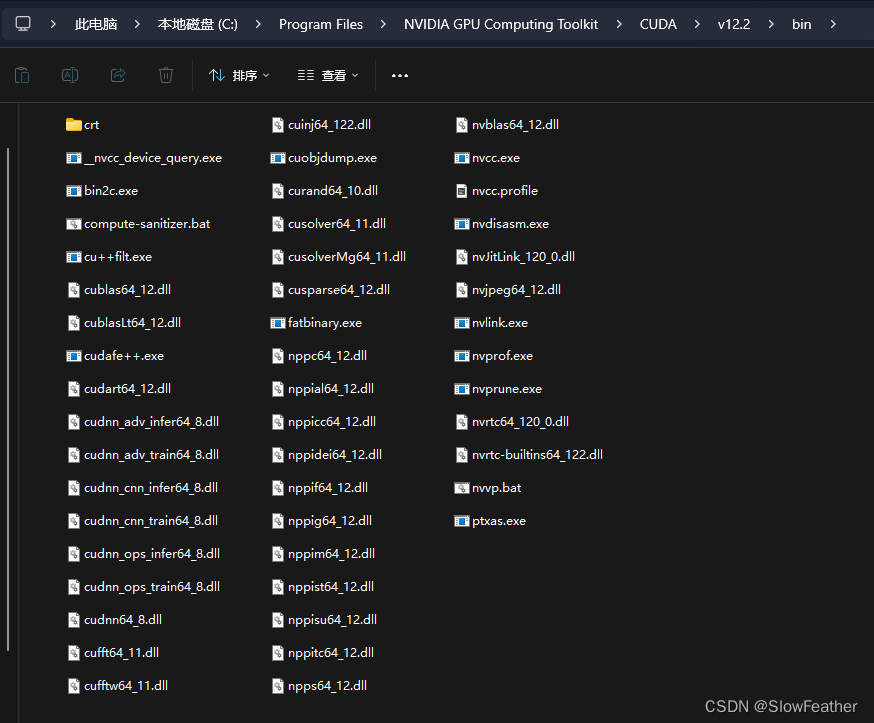Image resolution: width=874 pixels, height=723 pixels.
Task: Expand chevron after 本地磁盘 (C:) breadcrumb
Action: (x=258, y=24)
